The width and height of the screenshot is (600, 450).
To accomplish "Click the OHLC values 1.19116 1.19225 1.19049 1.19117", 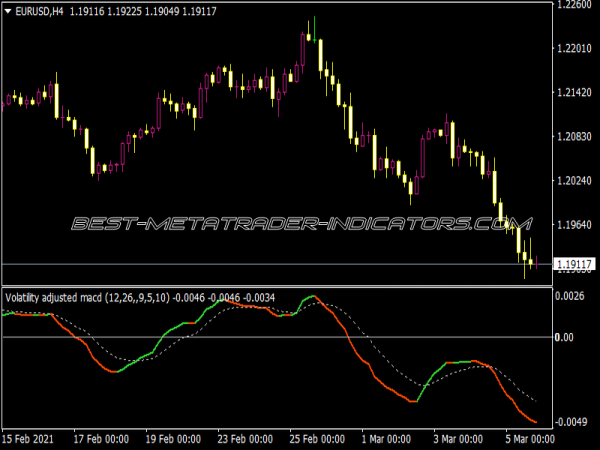I will pos(143,11).
